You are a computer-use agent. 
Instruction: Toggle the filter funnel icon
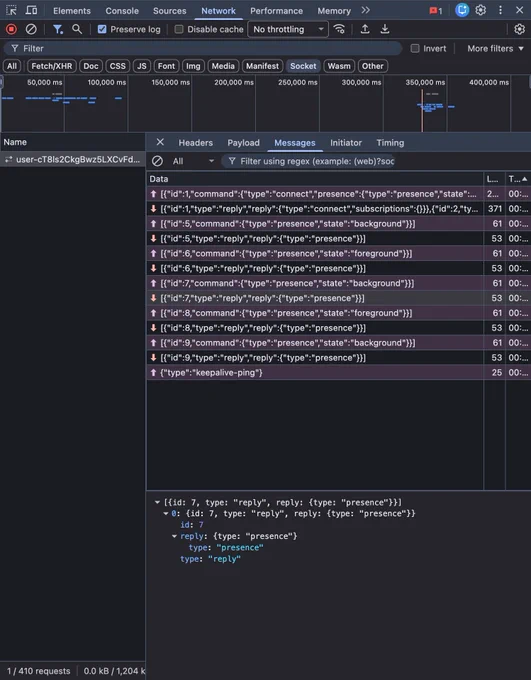coord(57,29)
